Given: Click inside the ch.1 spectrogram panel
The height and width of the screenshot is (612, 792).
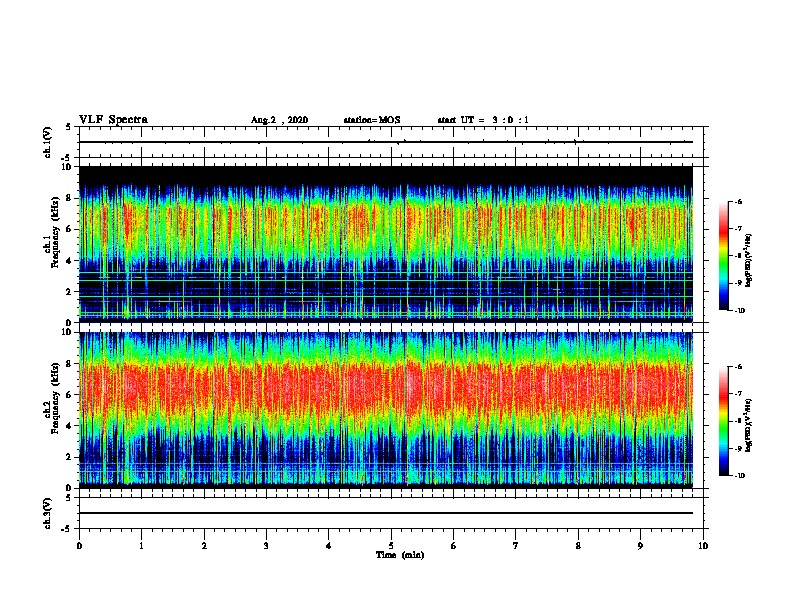Looking at the screenshot, I should point(386,244).
